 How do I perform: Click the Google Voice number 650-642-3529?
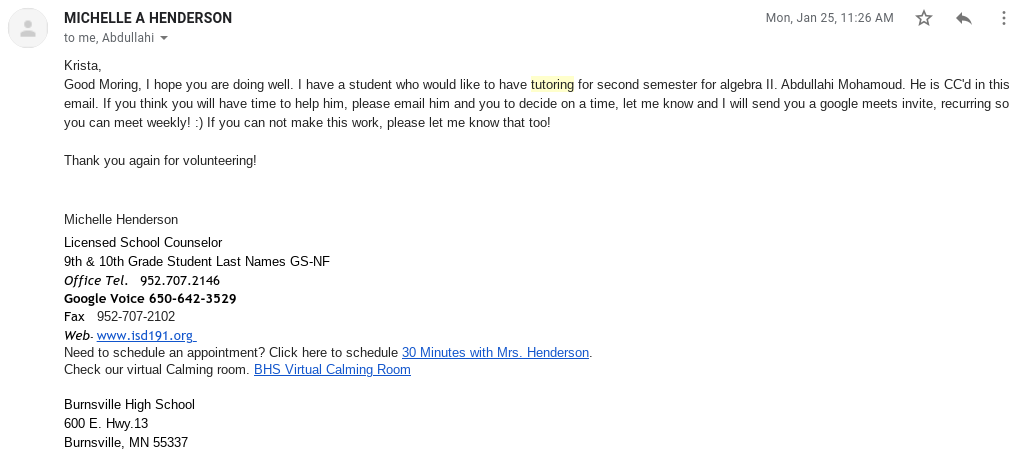(x=192, y=298)
